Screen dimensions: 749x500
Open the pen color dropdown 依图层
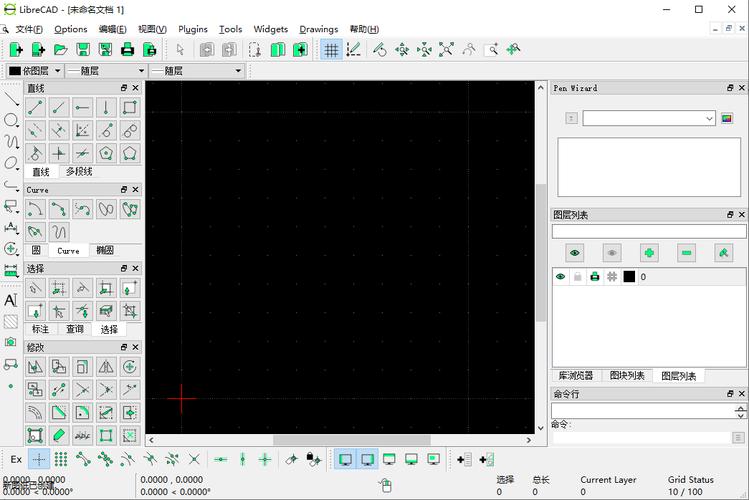pyautogui.click(x=34, y=71)
